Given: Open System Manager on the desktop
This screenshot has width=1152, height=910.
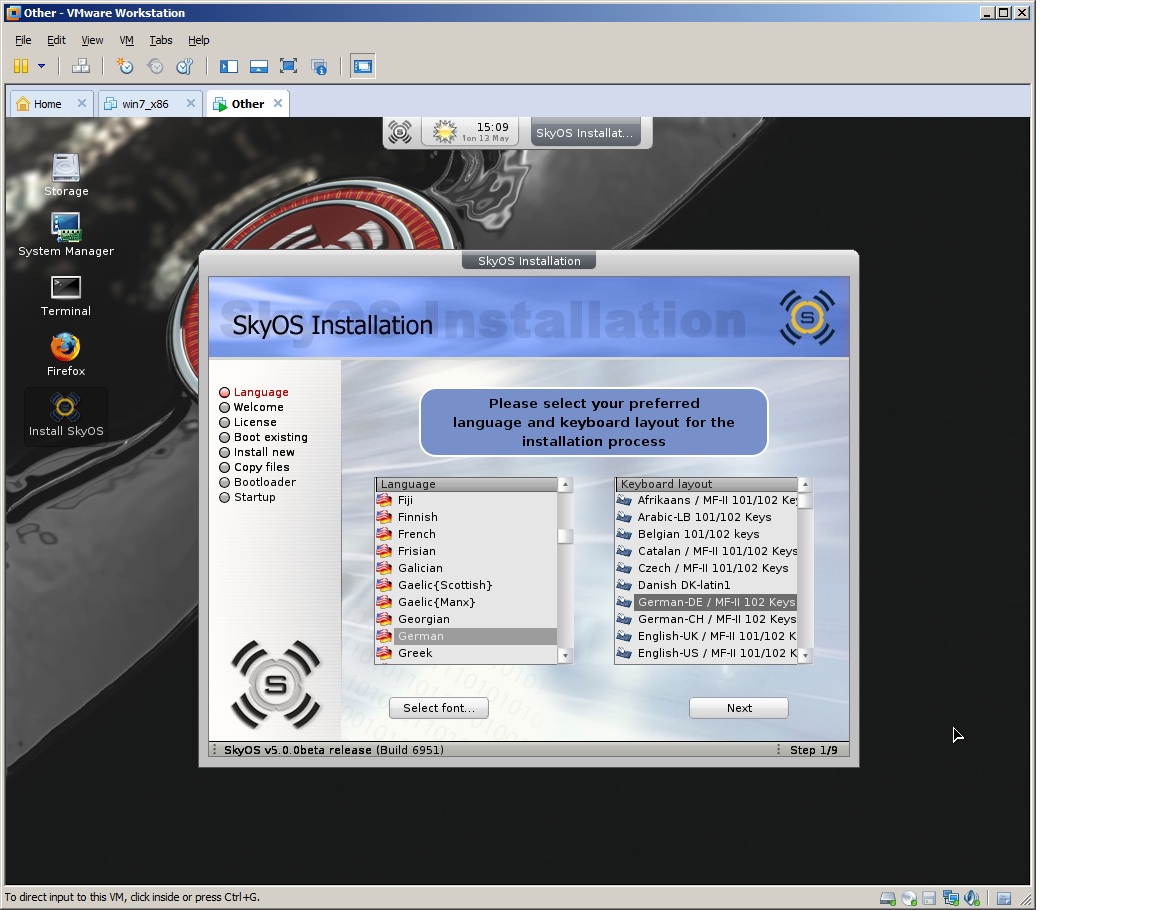Looking at the screenshot, I should (65, 228).
